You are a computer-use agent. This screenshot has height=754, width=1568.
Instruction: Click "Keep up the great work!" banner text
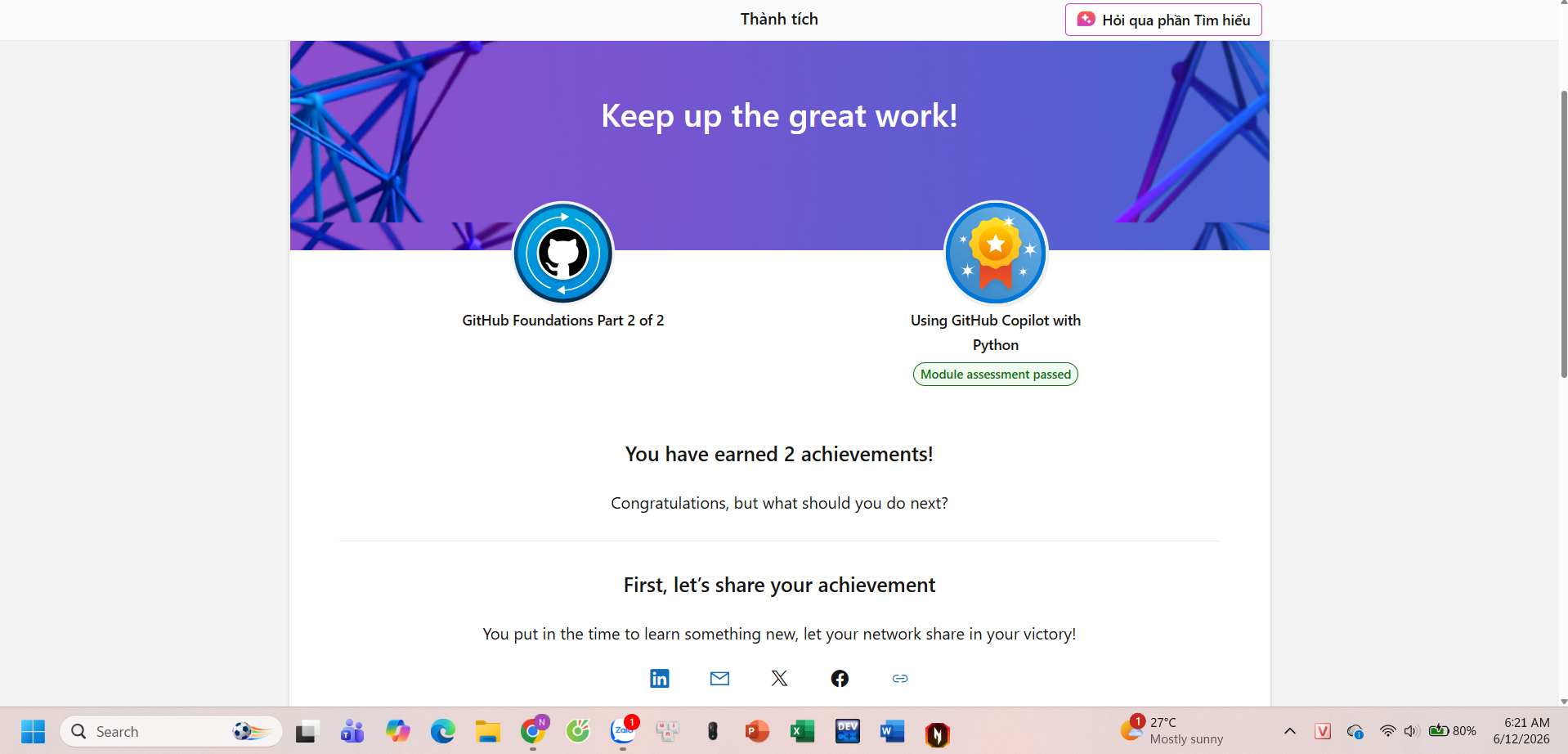pos(779,116)
